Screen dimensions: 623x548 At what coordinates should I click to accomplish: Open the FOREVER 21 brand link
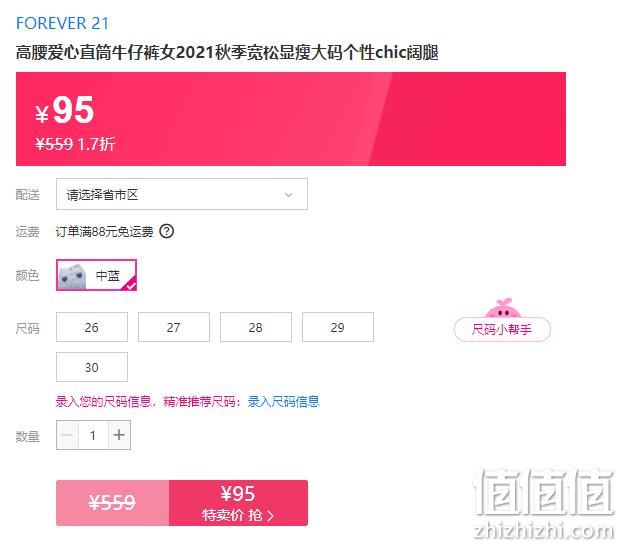click(x=62, y=23)
